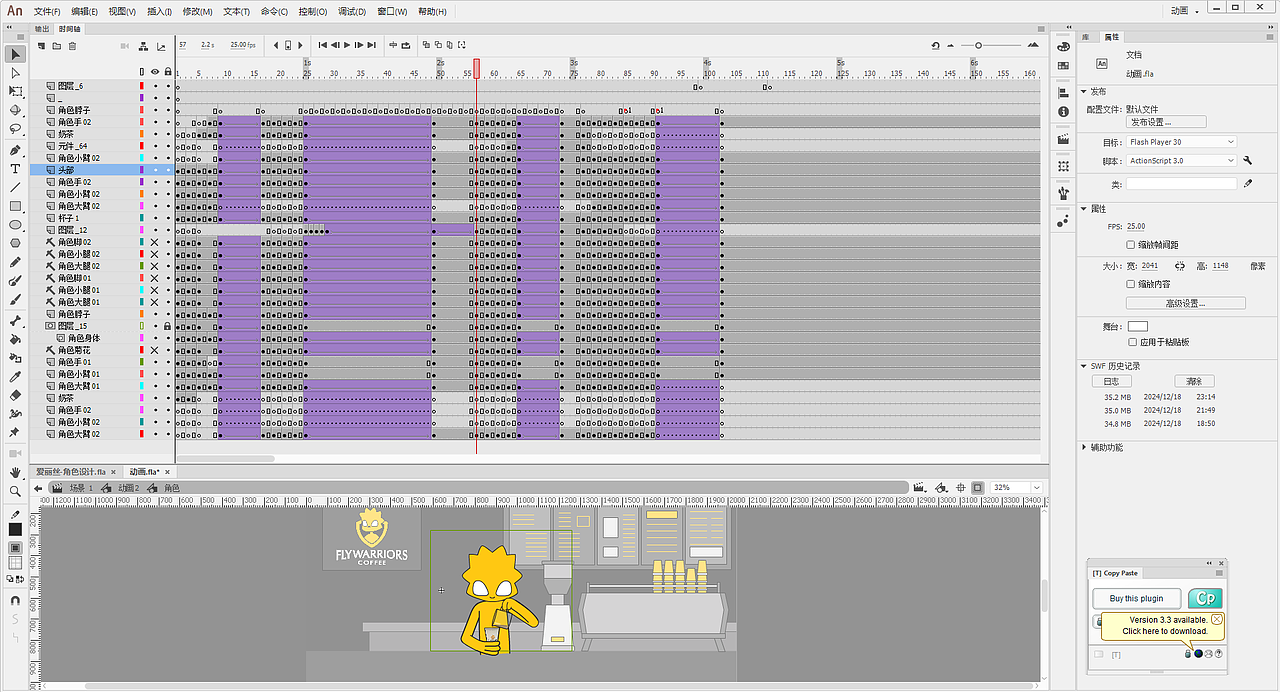1280x692 pixels.
Task: Play the timeline animation
Action: click(347, 45)
